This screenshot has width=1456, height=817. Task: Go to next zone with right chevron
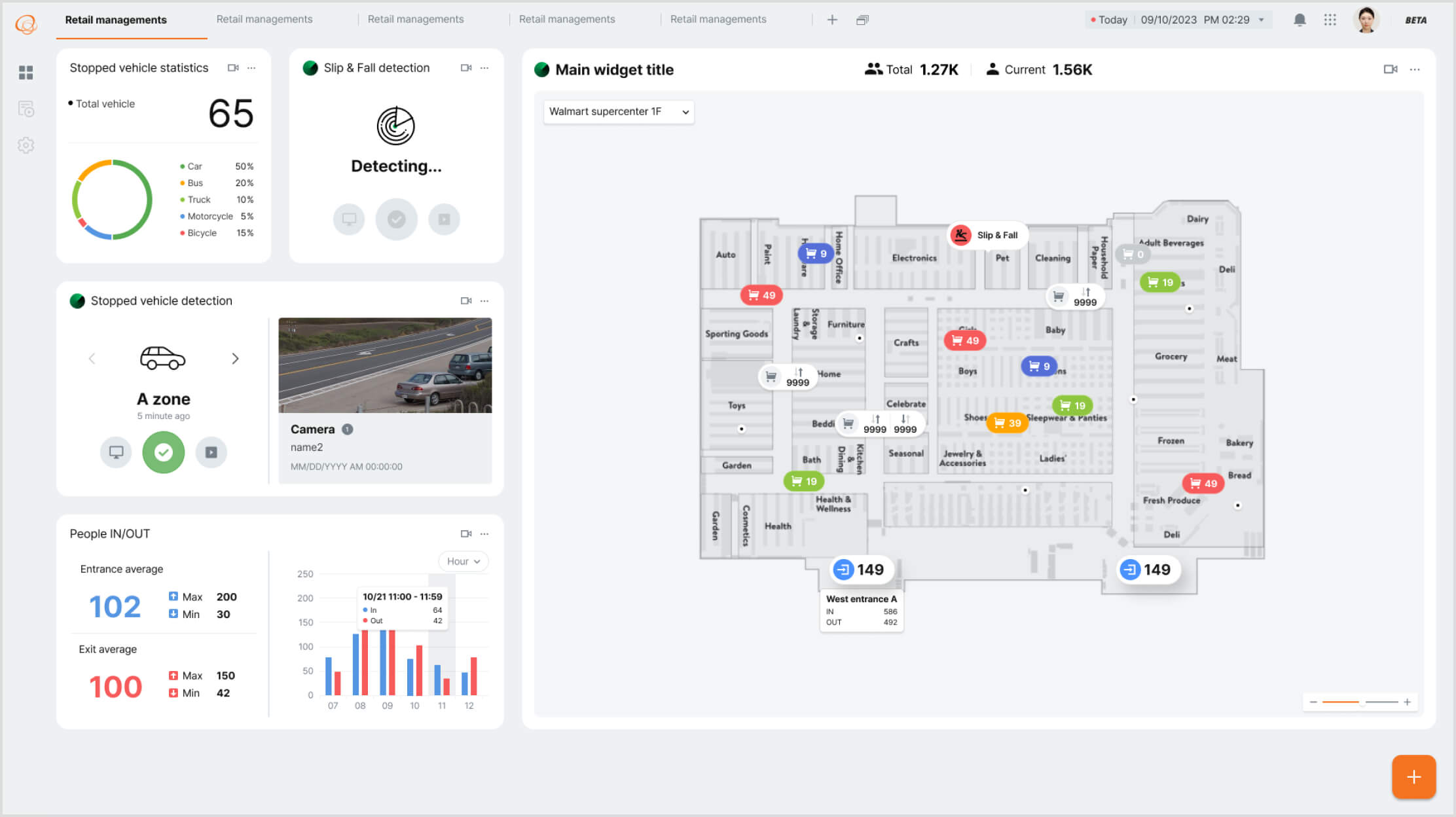click(235, 359)
